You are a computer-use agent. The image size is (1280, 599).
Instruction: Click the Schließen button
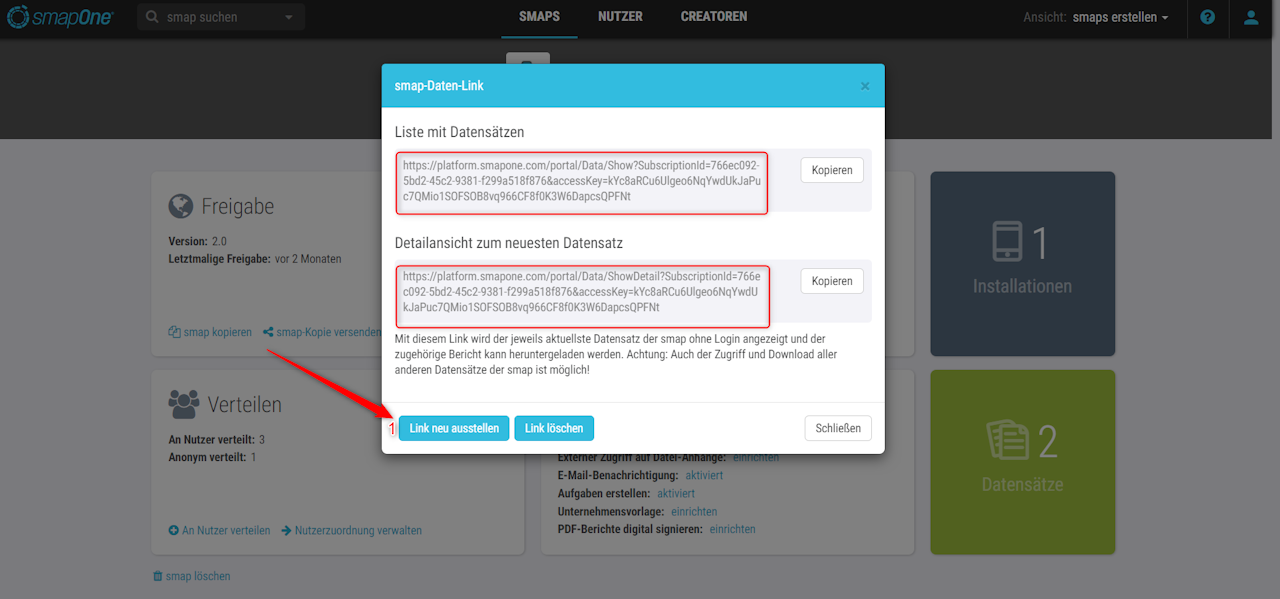click(x=838, y=428)
